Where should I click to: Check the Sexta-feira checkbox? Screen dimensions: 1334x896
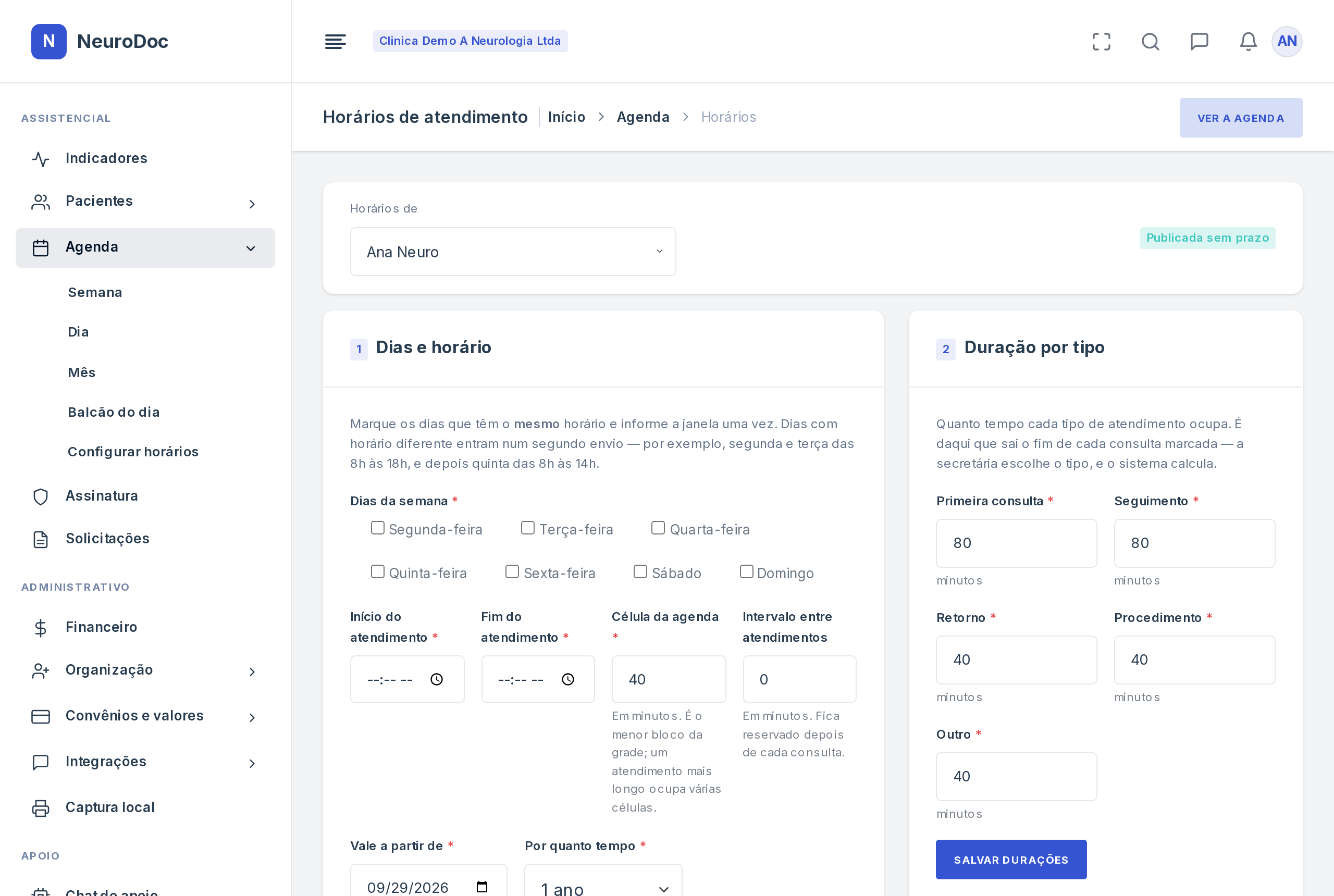[512, 571]
